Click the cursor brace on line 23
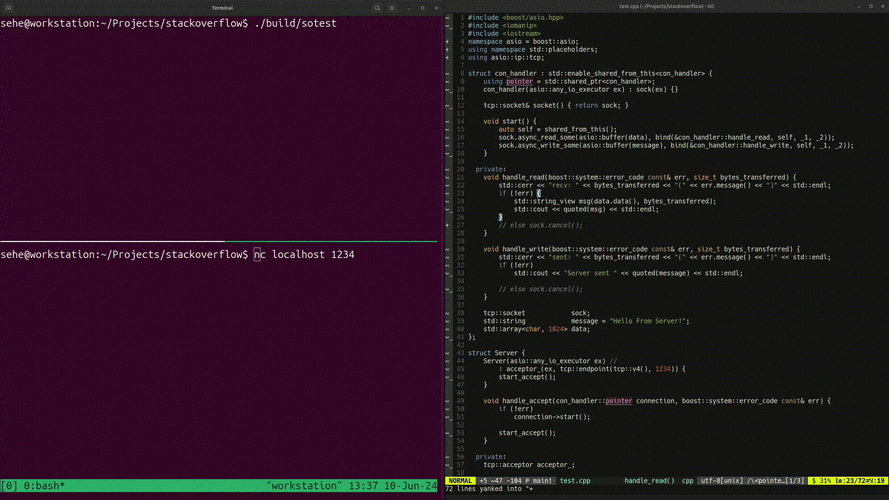Screen dimensions: 889x500 pos(539,193)
